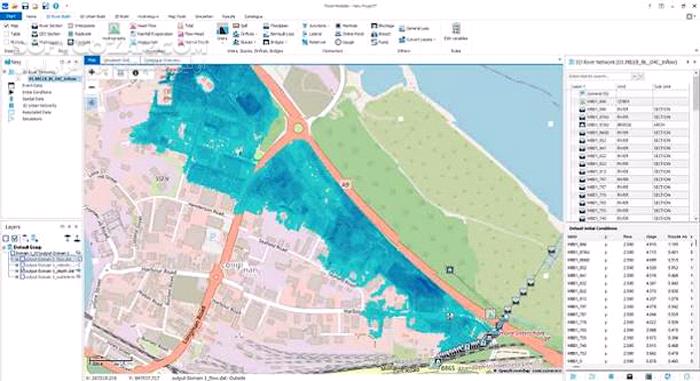Add a Pump unit

(379, 42)
